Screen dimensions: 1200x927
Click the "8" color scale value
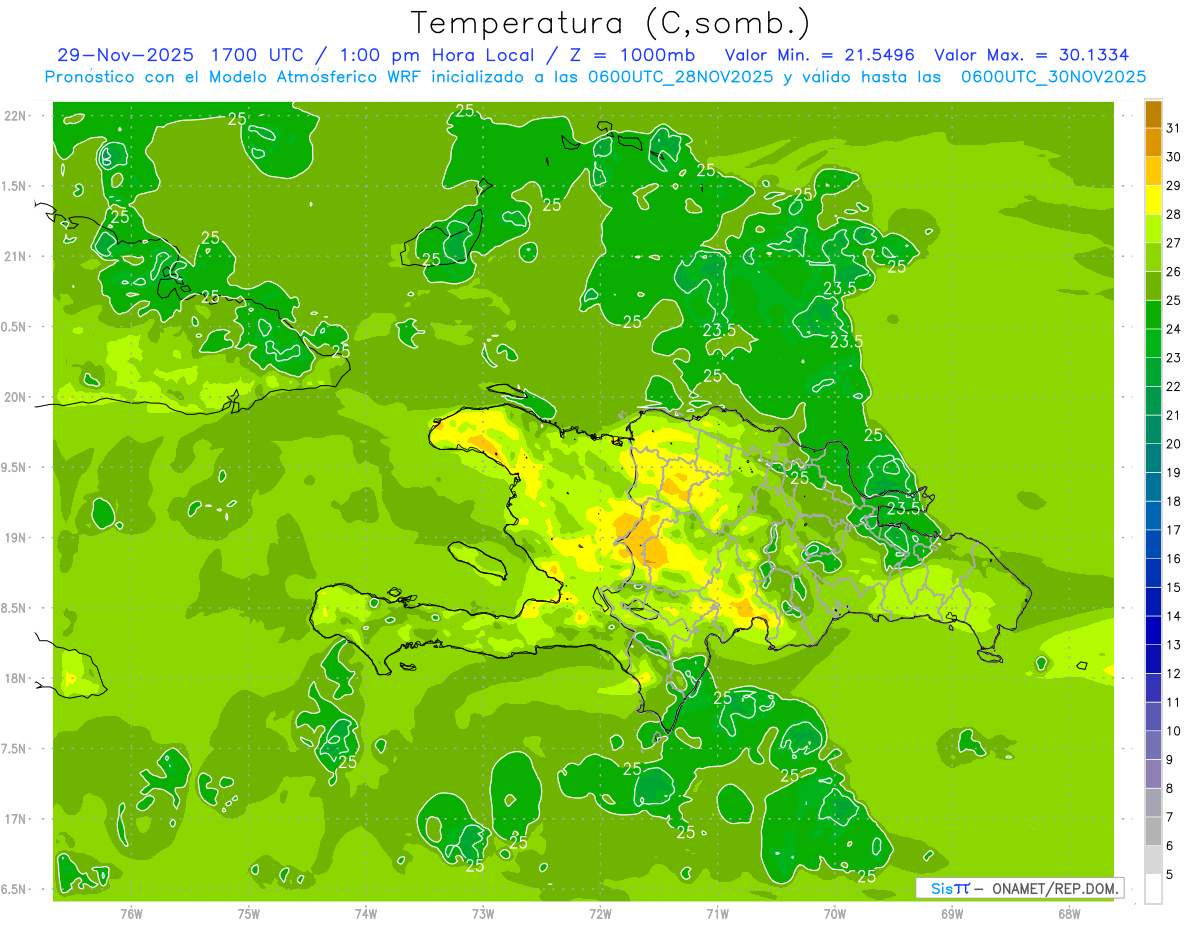pos(1171,789)
